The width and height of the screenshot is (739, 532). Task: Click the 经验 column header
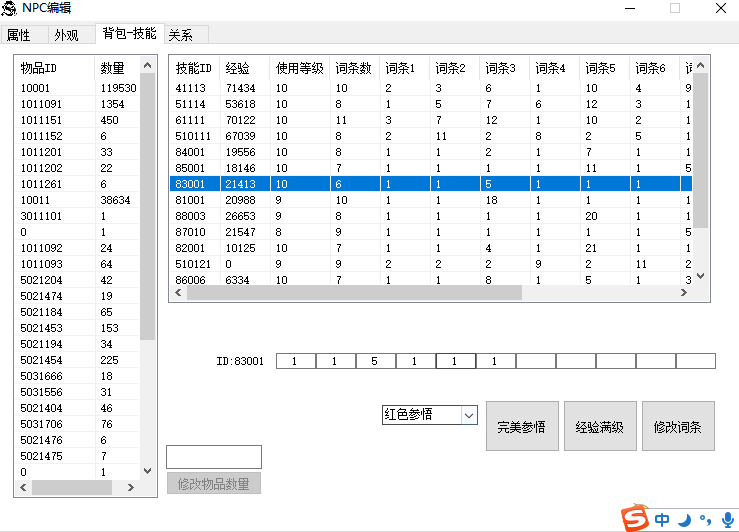coord(245,68)
